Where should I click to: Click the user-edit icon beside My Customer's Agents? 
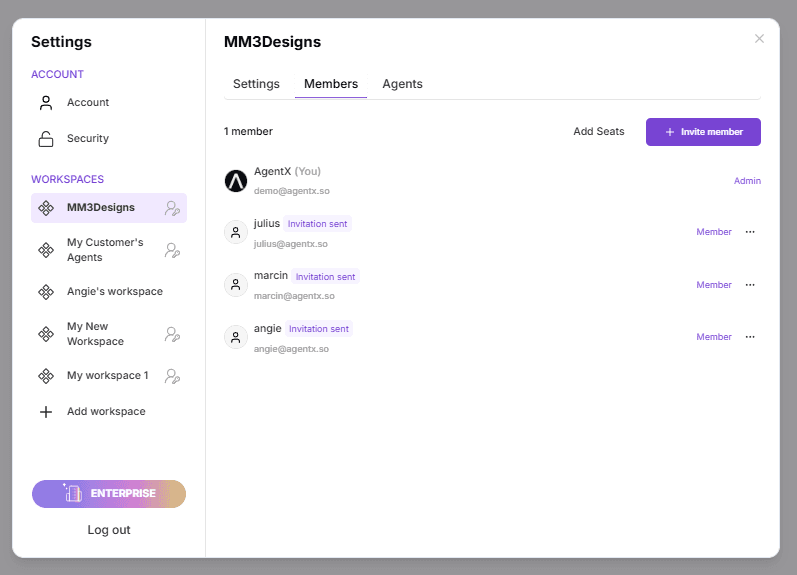(172, 250)
